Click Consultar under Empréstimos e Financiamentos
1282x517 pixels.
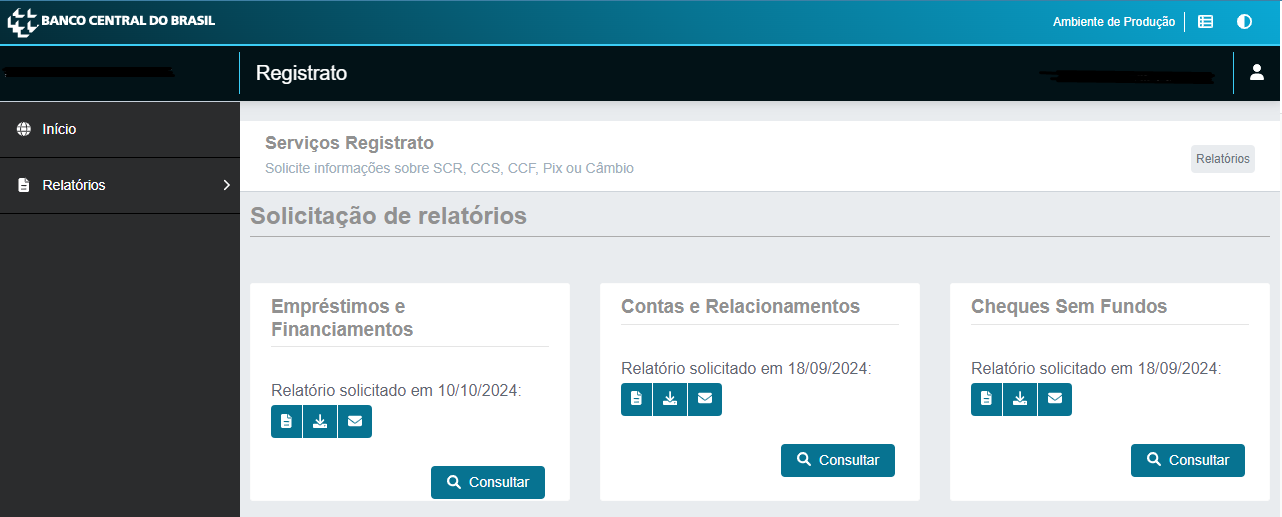488,482
